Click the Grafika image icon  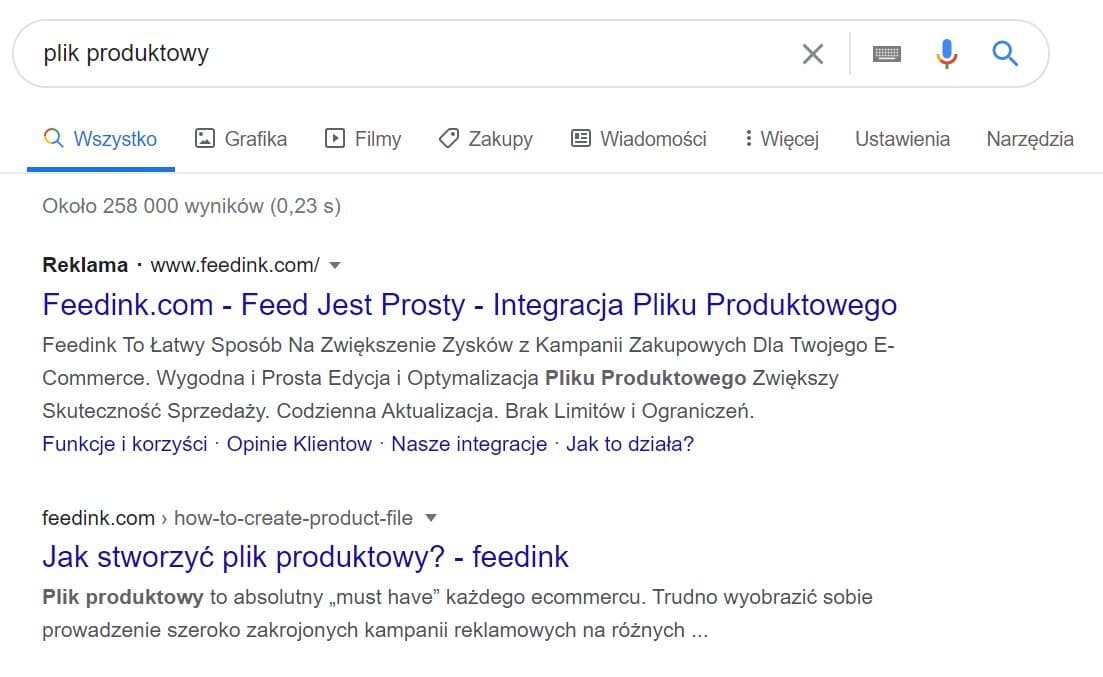[204, 139]
